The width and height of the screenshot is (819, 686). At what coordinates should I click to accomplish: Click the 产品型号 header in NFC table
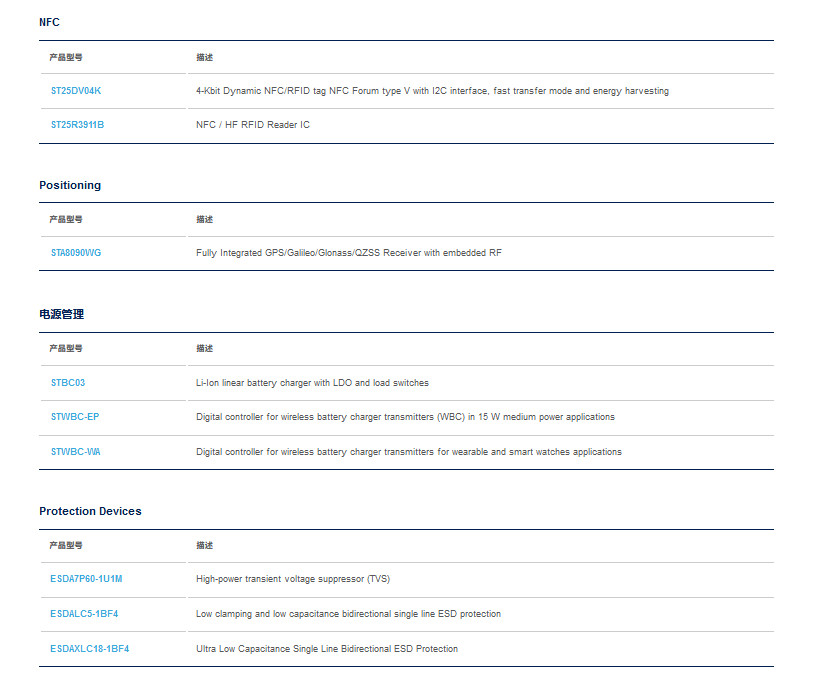coord(66,57)
